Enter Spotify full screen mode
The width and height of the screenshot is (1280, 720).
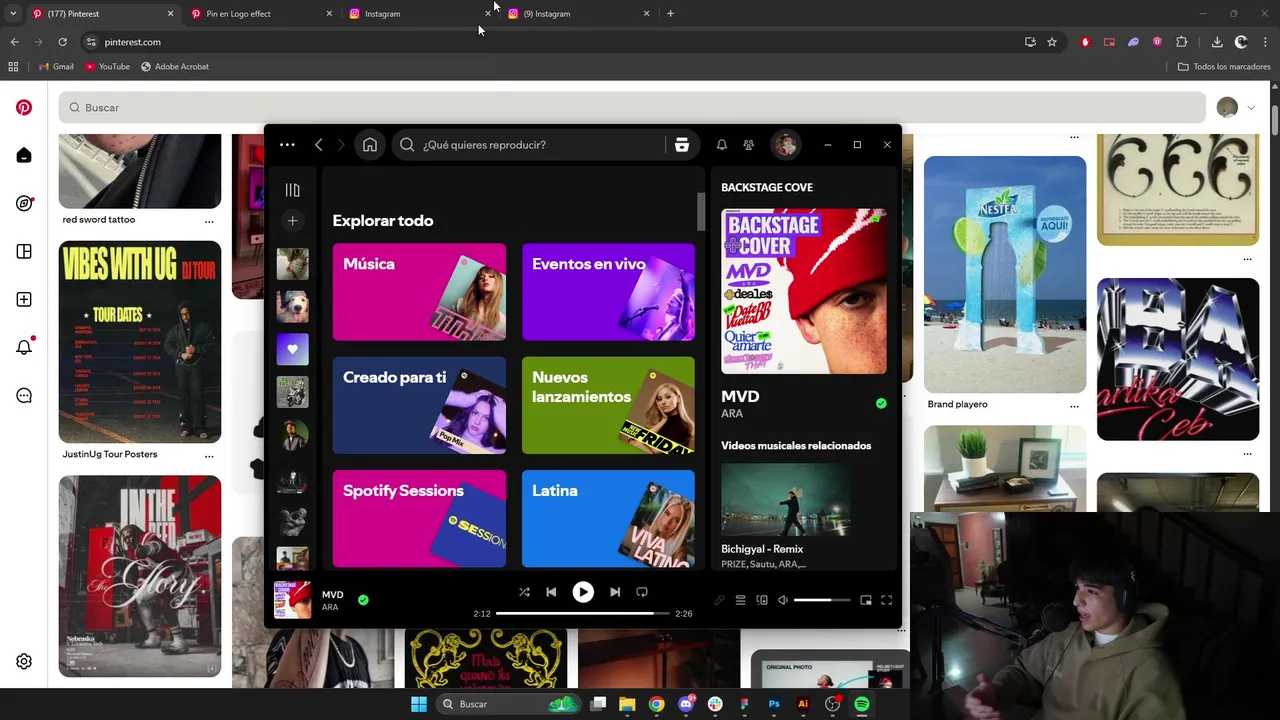click(x=887, y=600)
